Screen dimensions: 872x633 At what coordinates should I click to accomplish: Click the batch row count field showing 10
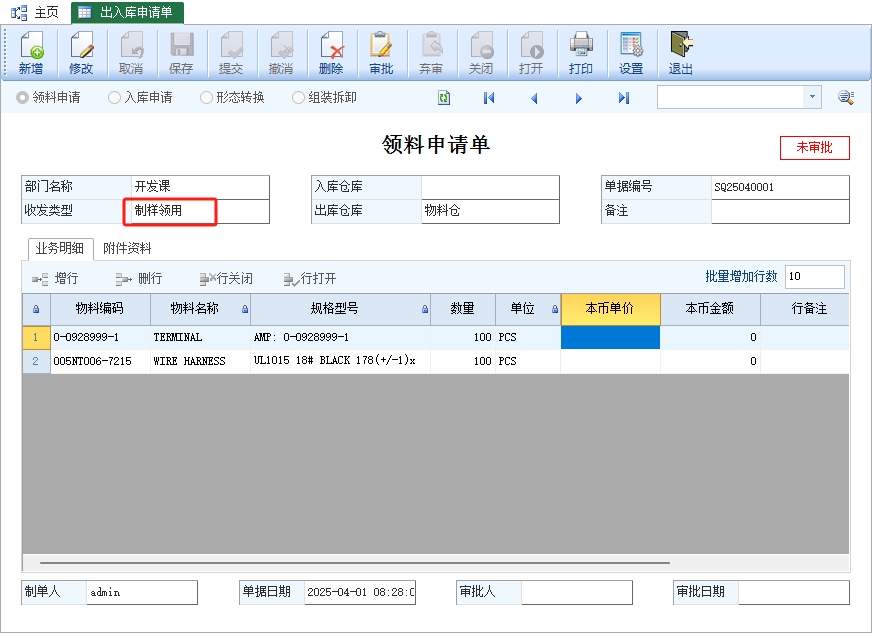[x=815, y=276]
